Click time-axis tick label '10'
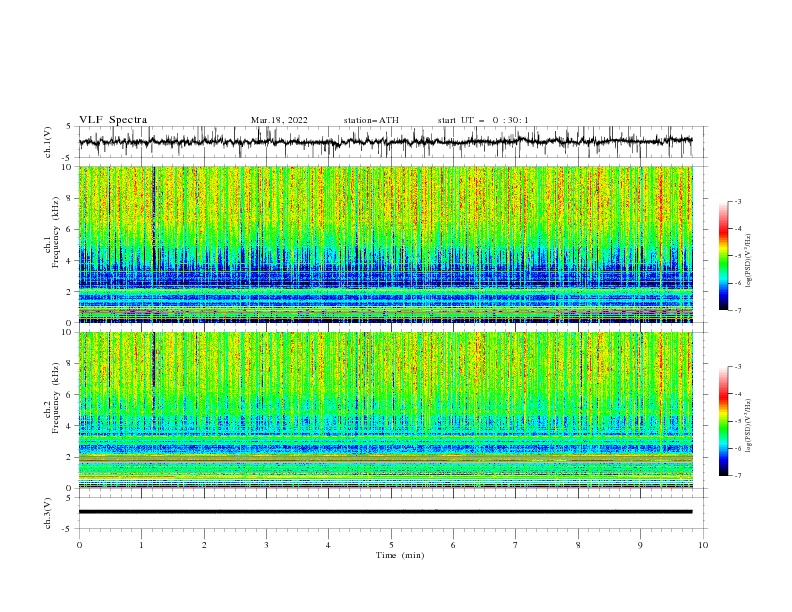The image size is (792, 612). click(703, 545)
